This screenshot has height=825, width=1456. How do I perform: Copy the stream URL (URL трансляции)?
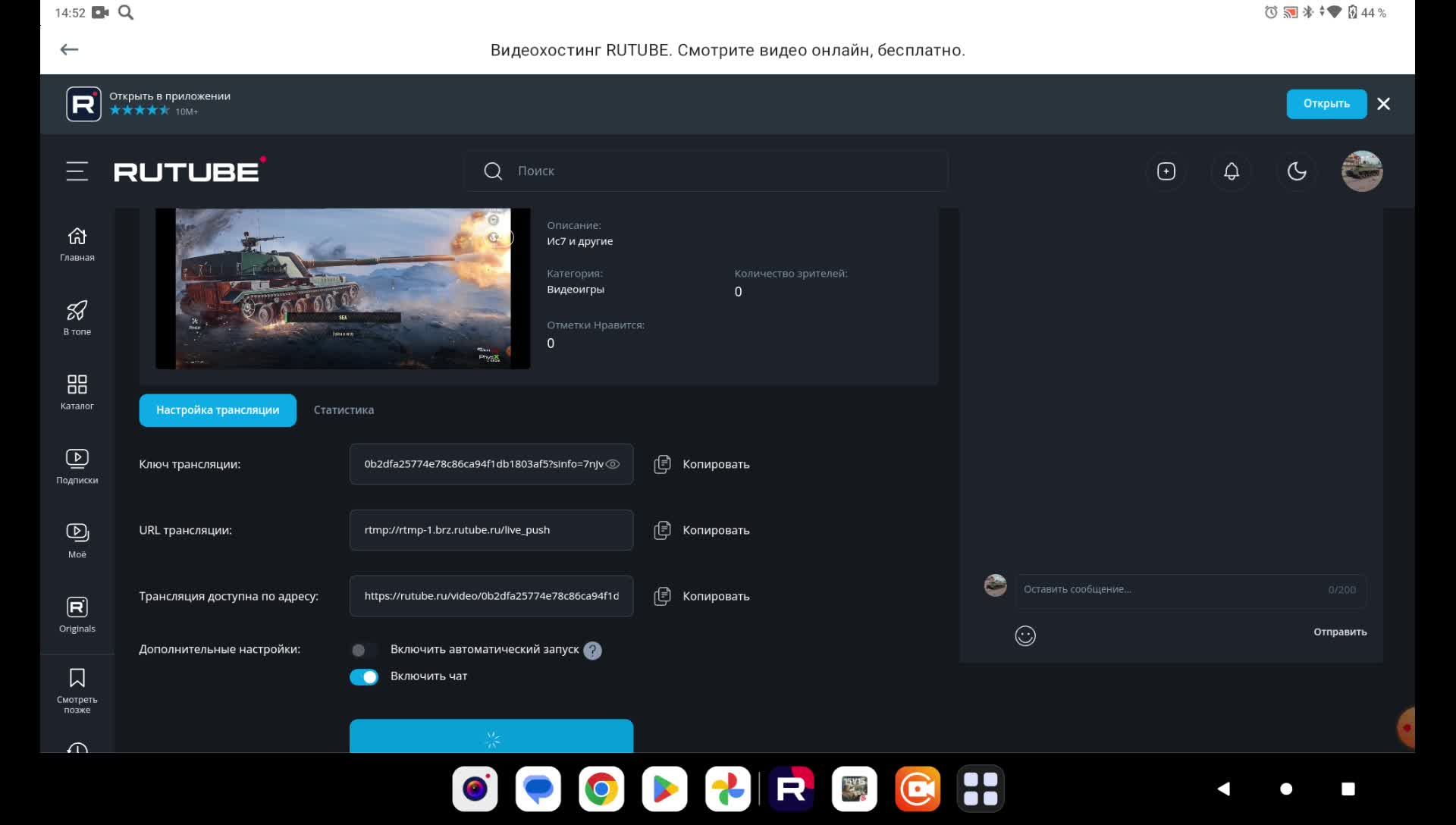coord(701,530)
